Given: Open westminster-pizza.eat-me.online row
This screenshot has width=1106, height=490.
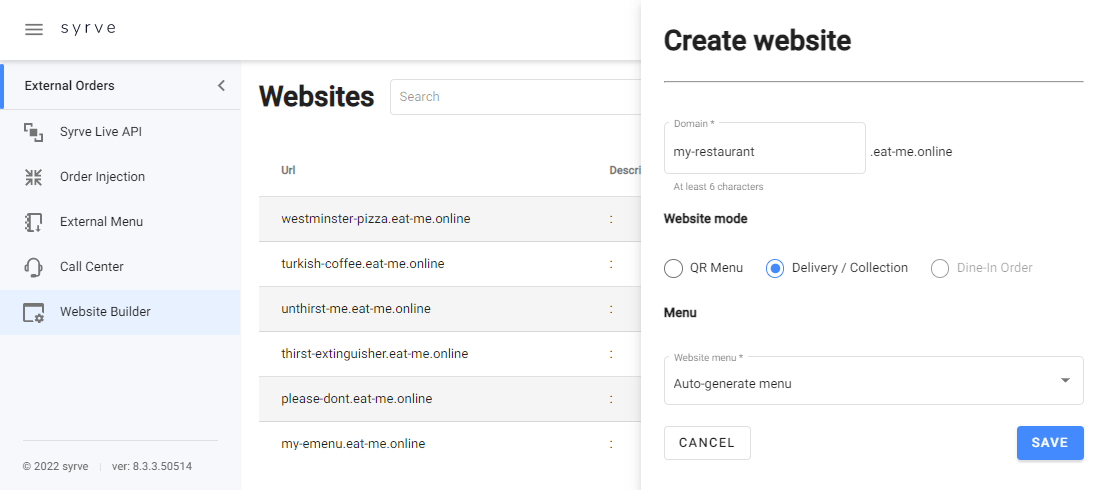Looking at the screenshot, I should click(376, 219).
